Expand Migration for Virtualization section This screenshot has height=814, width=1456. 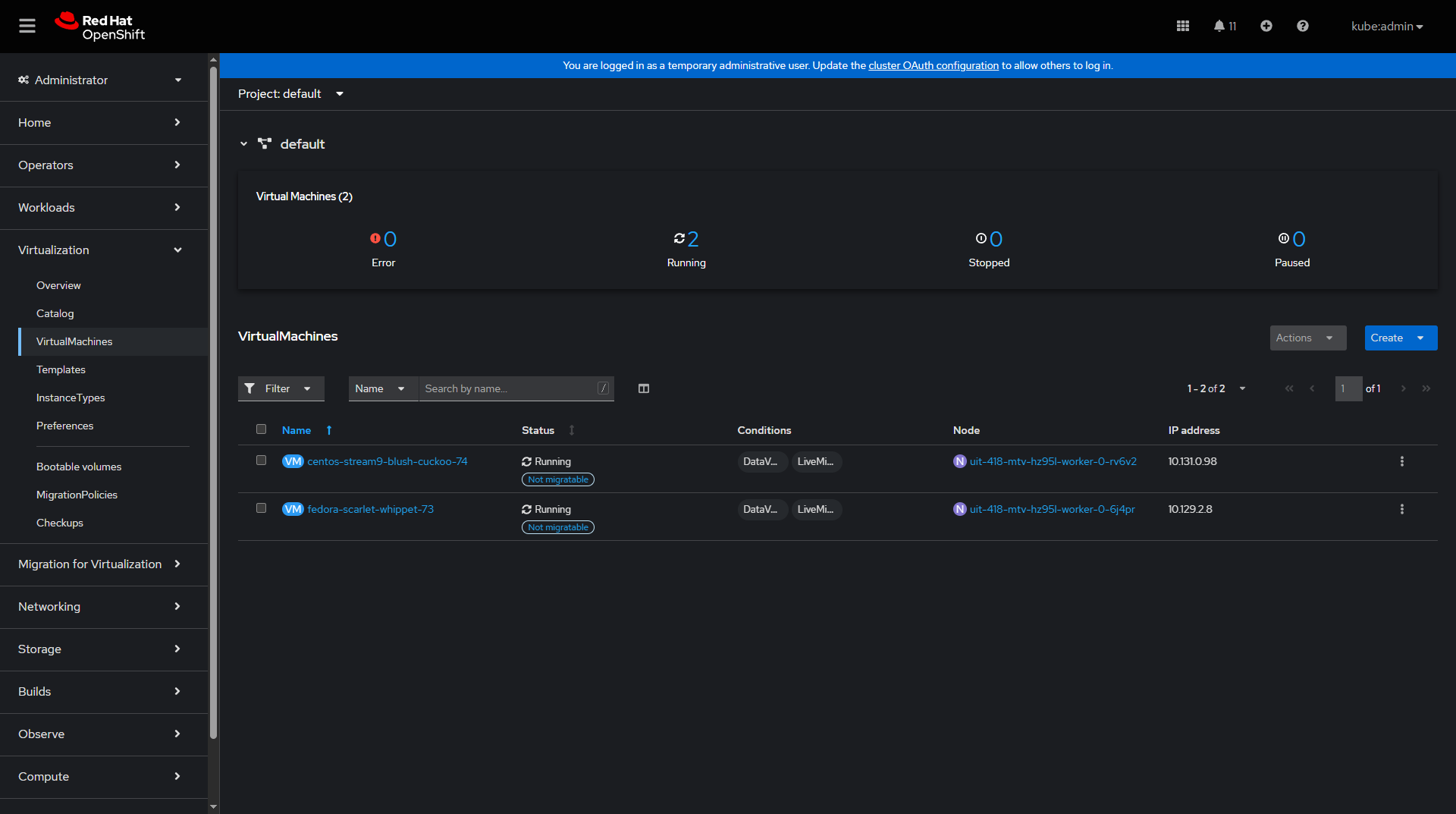tap(104, 564)
